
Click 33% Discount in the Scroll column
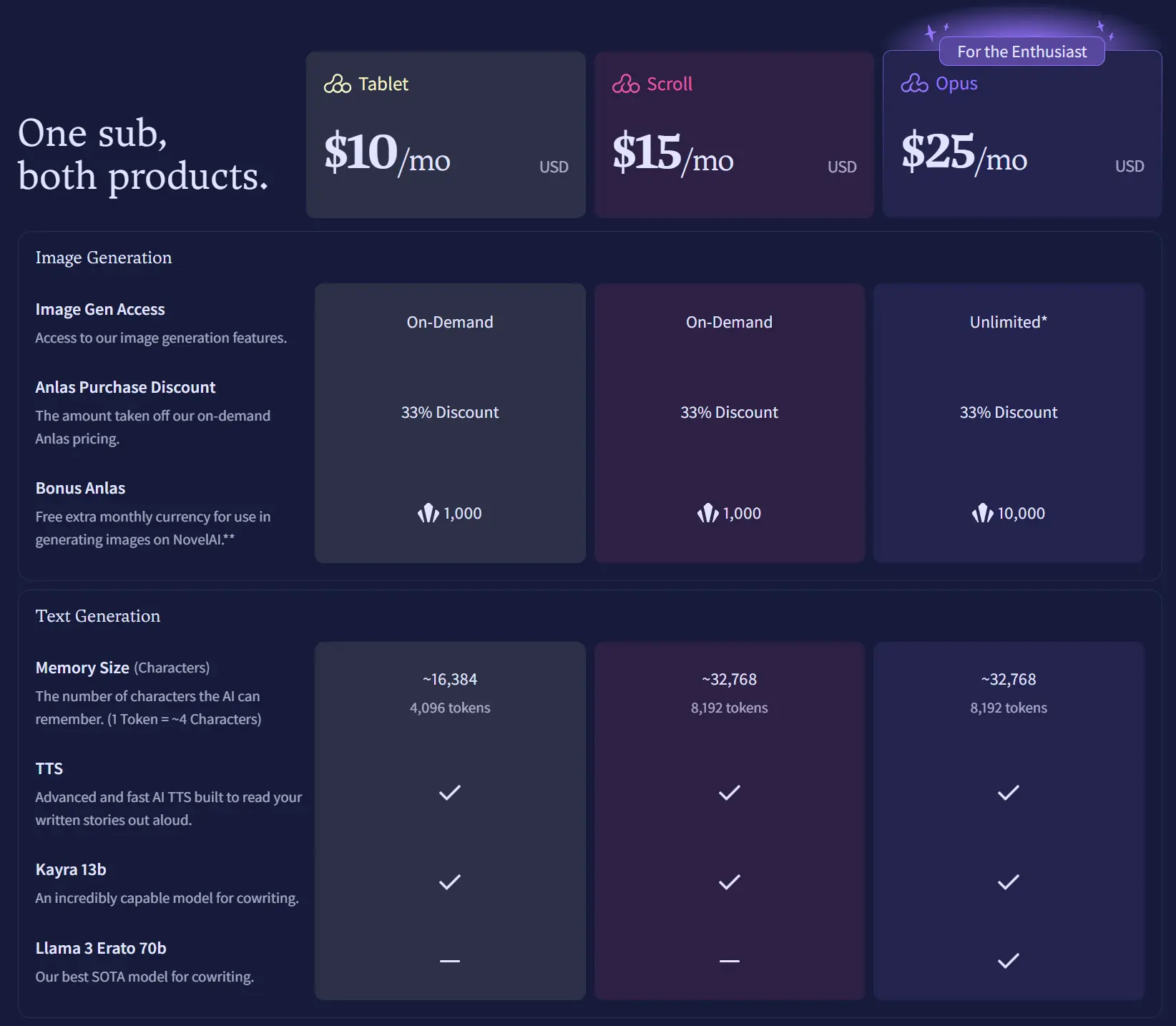click(730, 412)
